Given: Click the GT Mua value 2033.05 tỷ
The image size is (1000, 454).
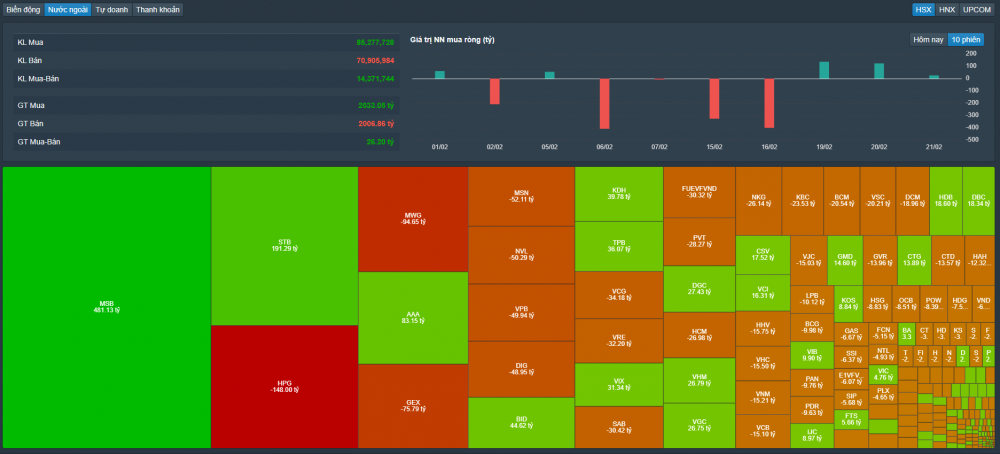Looking at the screenshot, I should point(376,105).
